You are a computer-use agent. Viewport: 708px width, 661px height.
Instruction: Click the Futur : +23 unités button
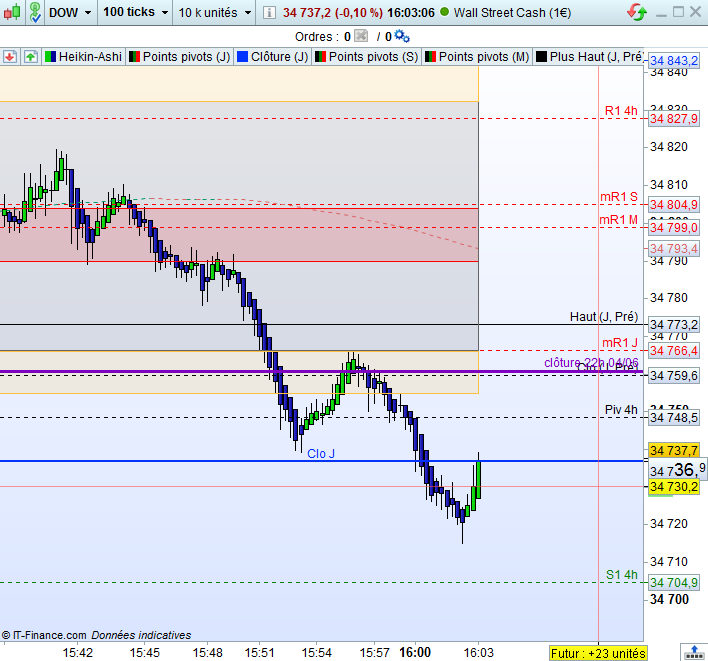pyautogui.click(x=598, y=653)
